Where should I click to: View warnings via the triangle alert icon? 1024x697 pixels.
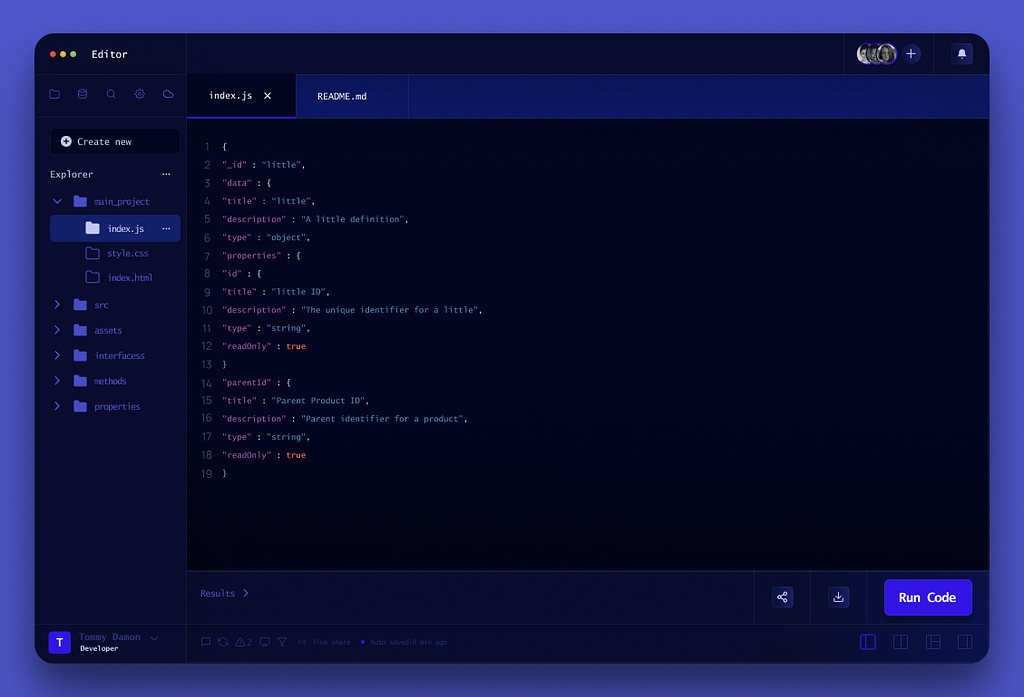tap(240, 641)
